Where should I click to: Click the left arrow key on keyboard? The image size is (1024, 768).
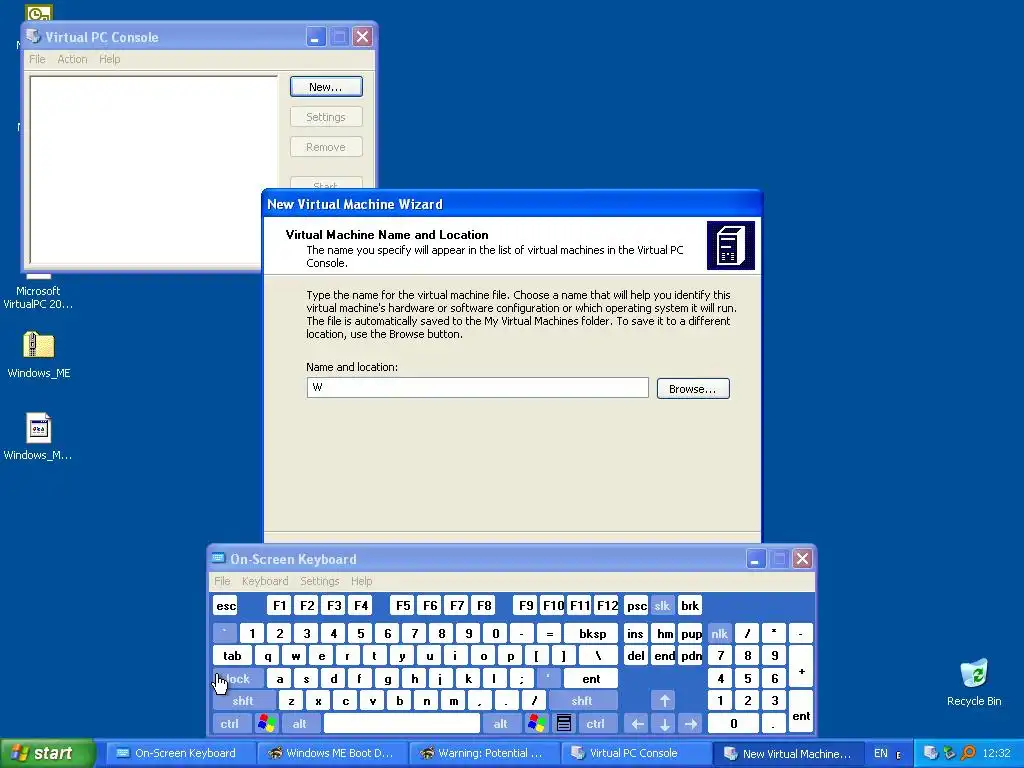[637, 724]
